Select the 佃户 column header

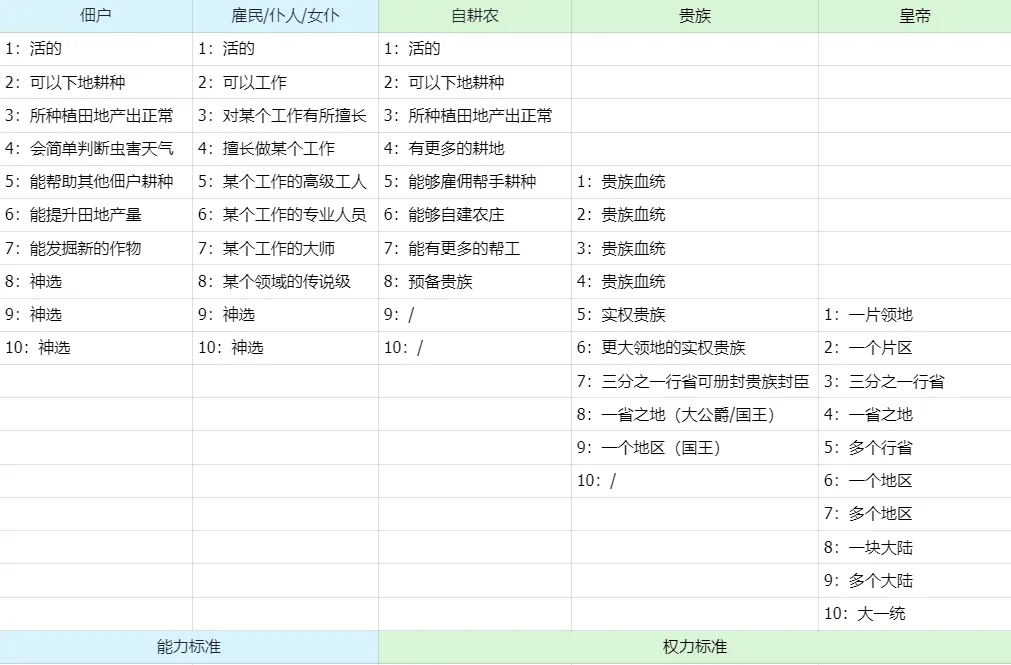[x=96, y=16]
